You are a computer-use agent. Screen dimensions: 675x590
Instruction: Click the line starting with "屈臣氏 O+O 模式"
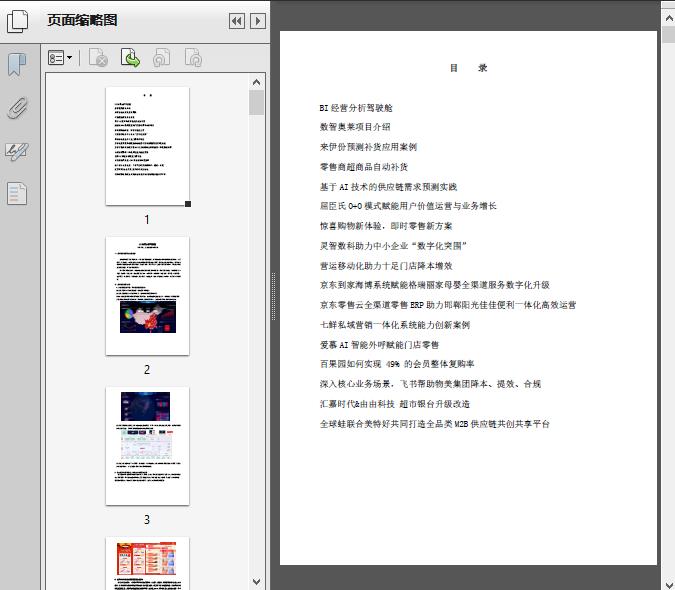[x=408, y=206]
